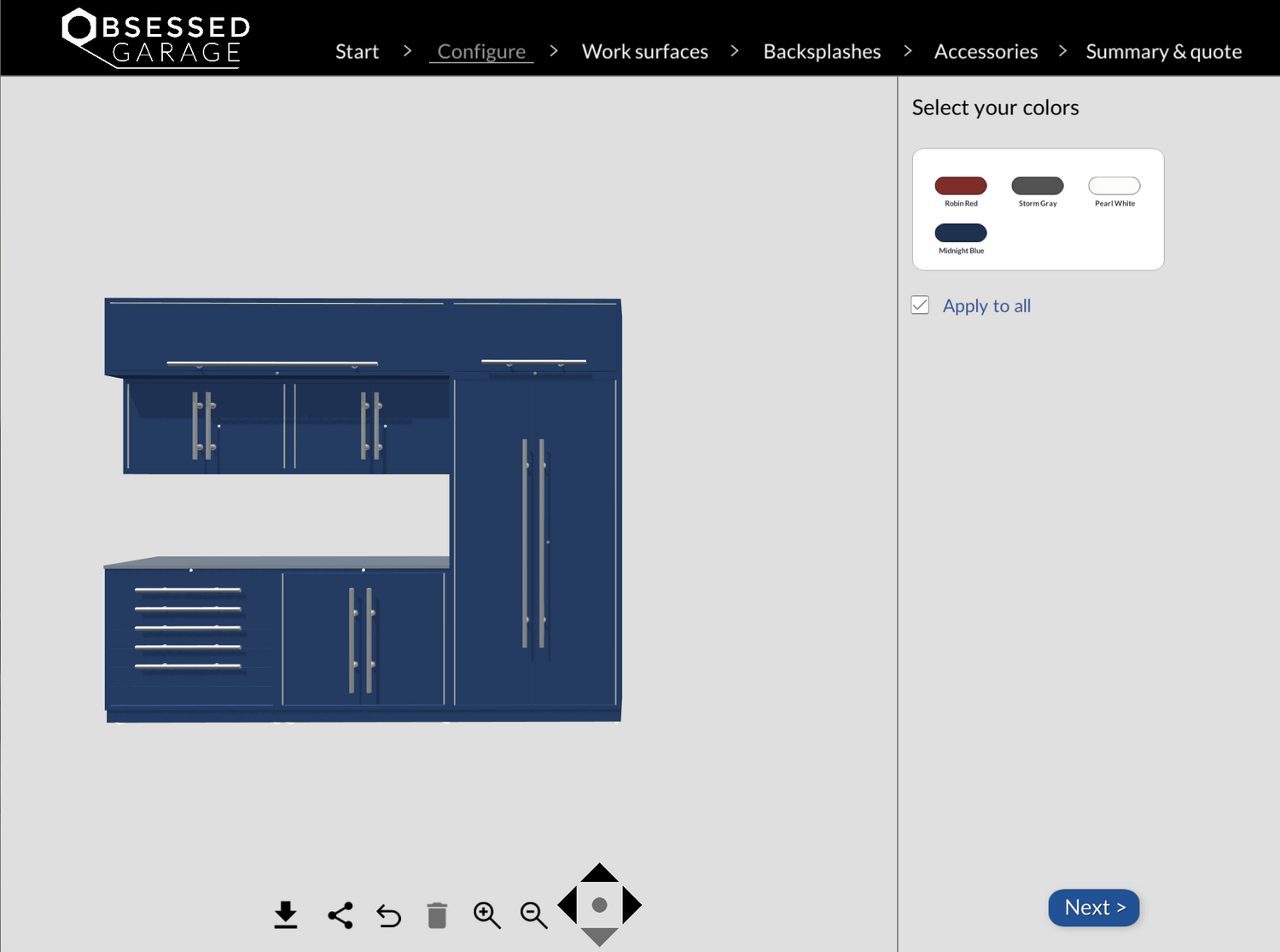This screenshot has width=1280, height=952.
Task: Pan view down with the down arrow
Action: pyautogui.click(x=599, y=937)
